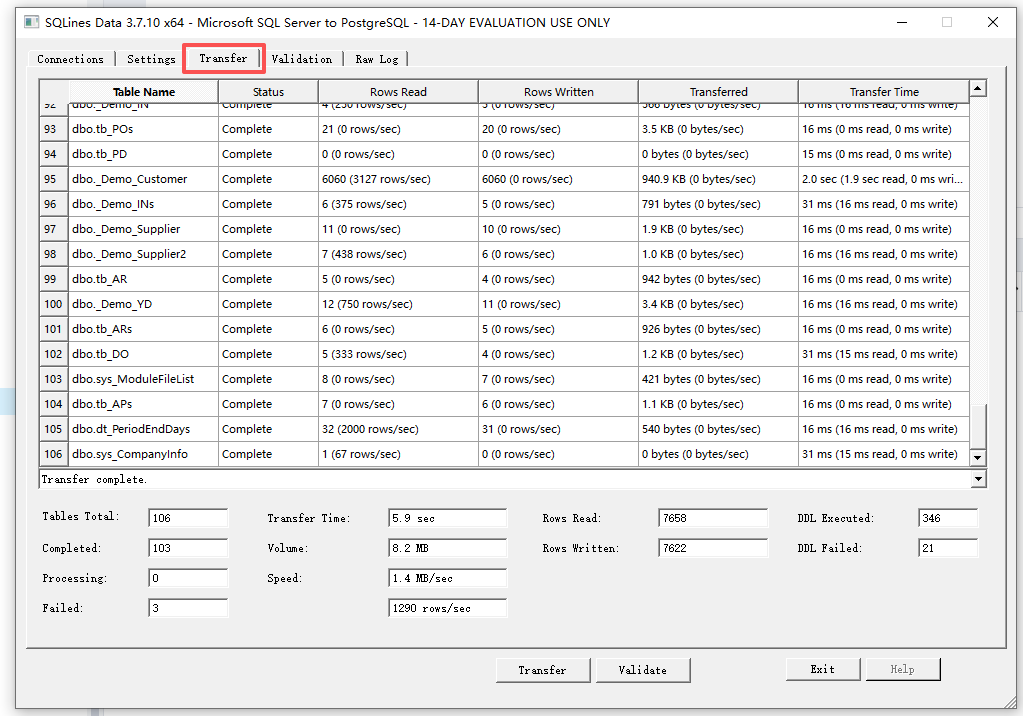
Task: Expand the transfer status message dropdown
Action: click(x=977, y=478)
